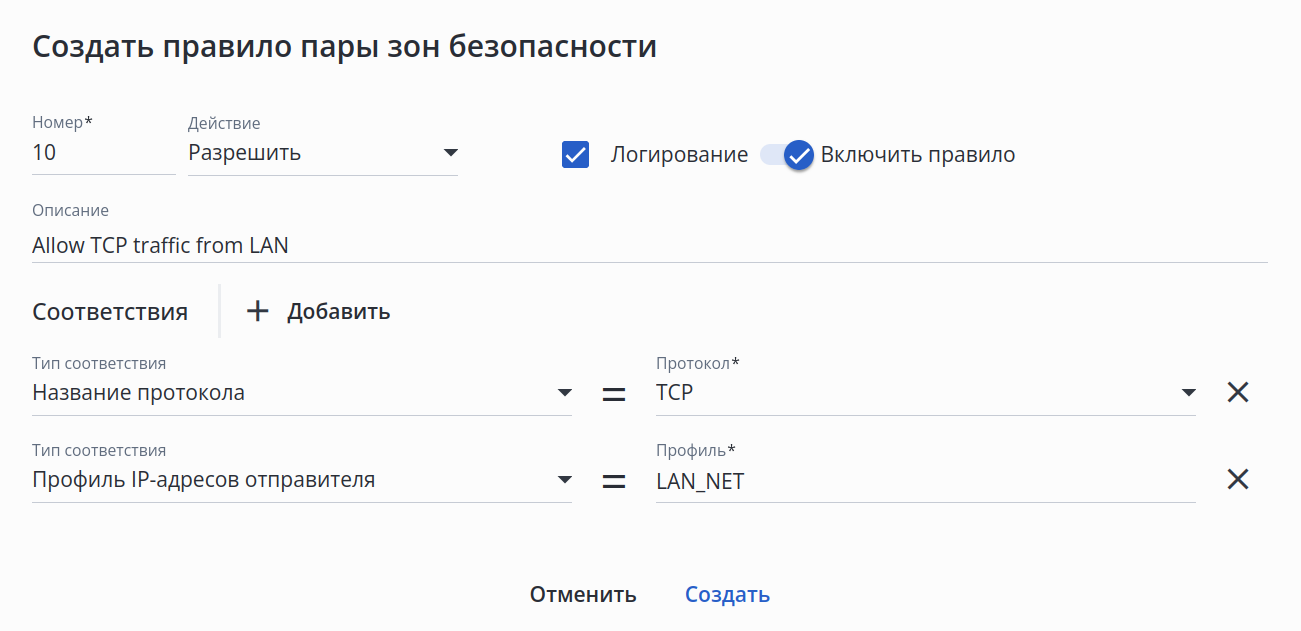Open the Протокол TCP dropdown arrow
The height and width of the screenshot is (631, 1301).
tap(1188, 392)
